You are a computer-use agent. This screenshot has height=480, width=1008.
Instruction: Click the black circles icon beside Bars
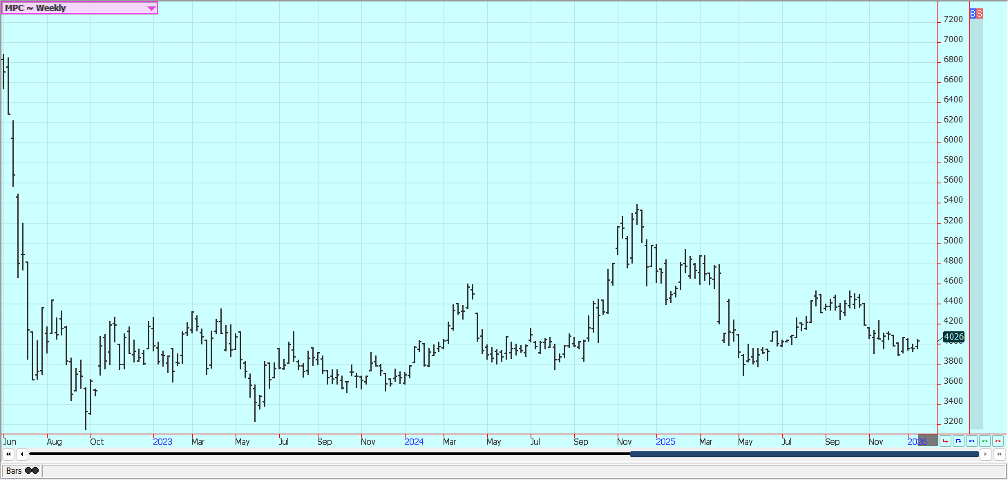(x=32, y=470)
